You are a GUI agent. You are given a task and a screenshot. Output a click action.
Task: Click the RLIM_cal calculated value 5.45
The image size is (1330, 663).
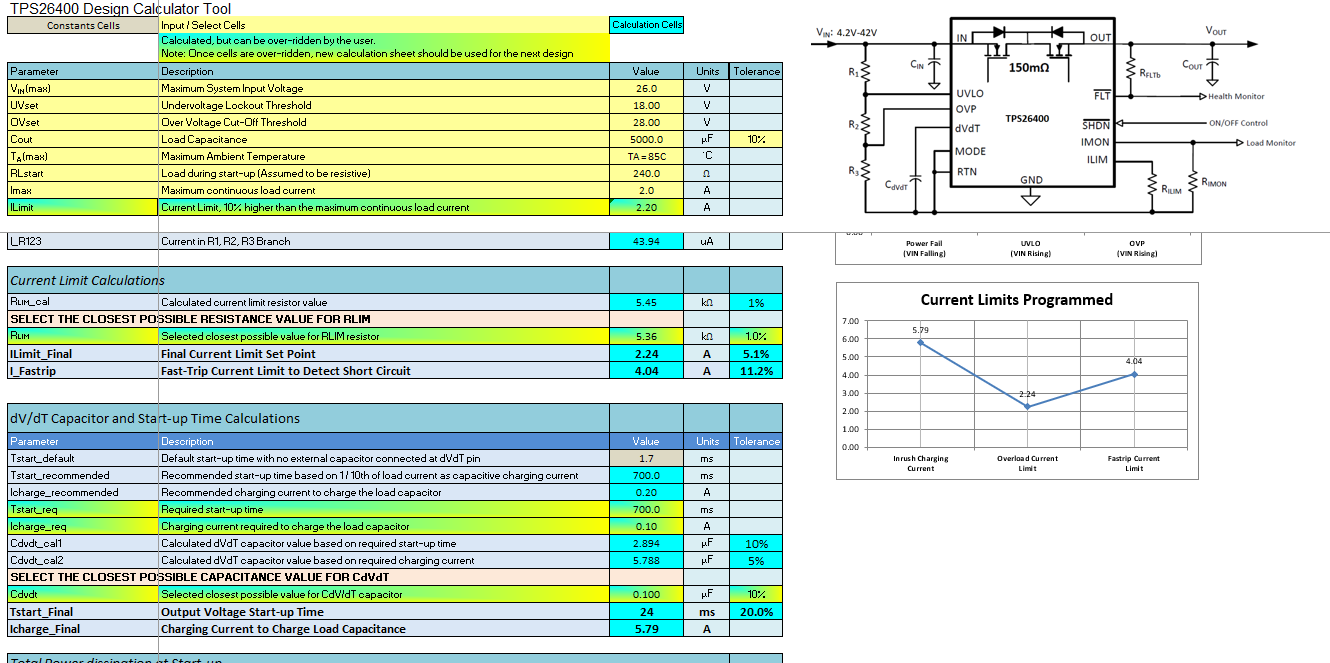[646, 302]
